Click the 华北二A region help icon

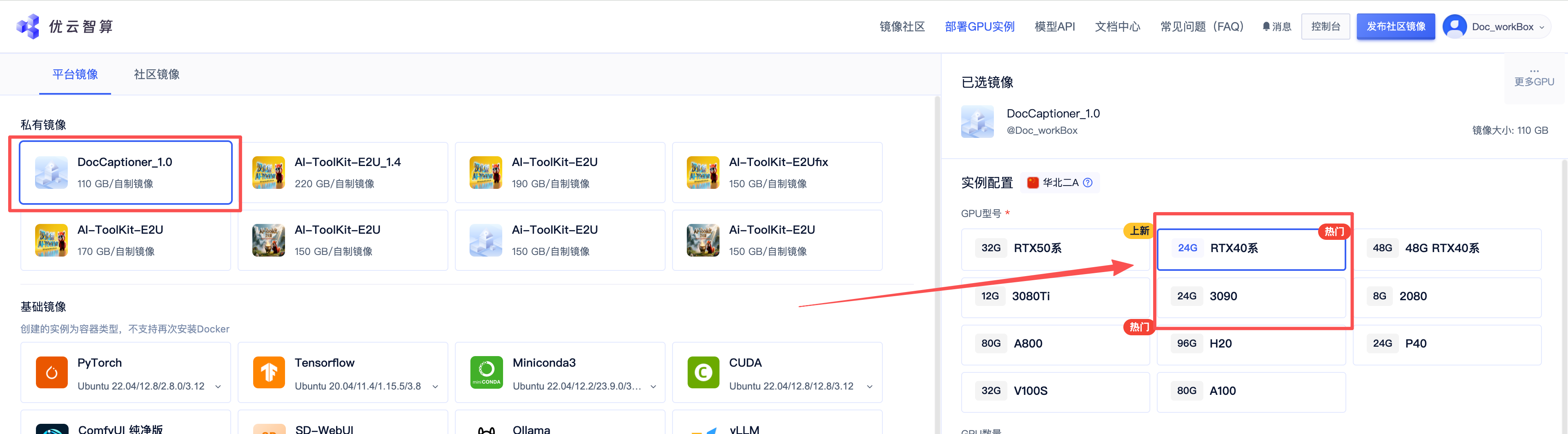point(1088,182)
